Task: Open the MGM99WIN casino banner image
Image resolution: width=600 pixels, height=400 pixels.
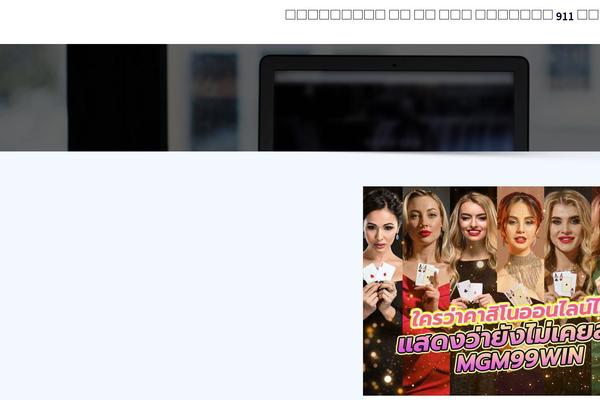Action: [481, 291]
